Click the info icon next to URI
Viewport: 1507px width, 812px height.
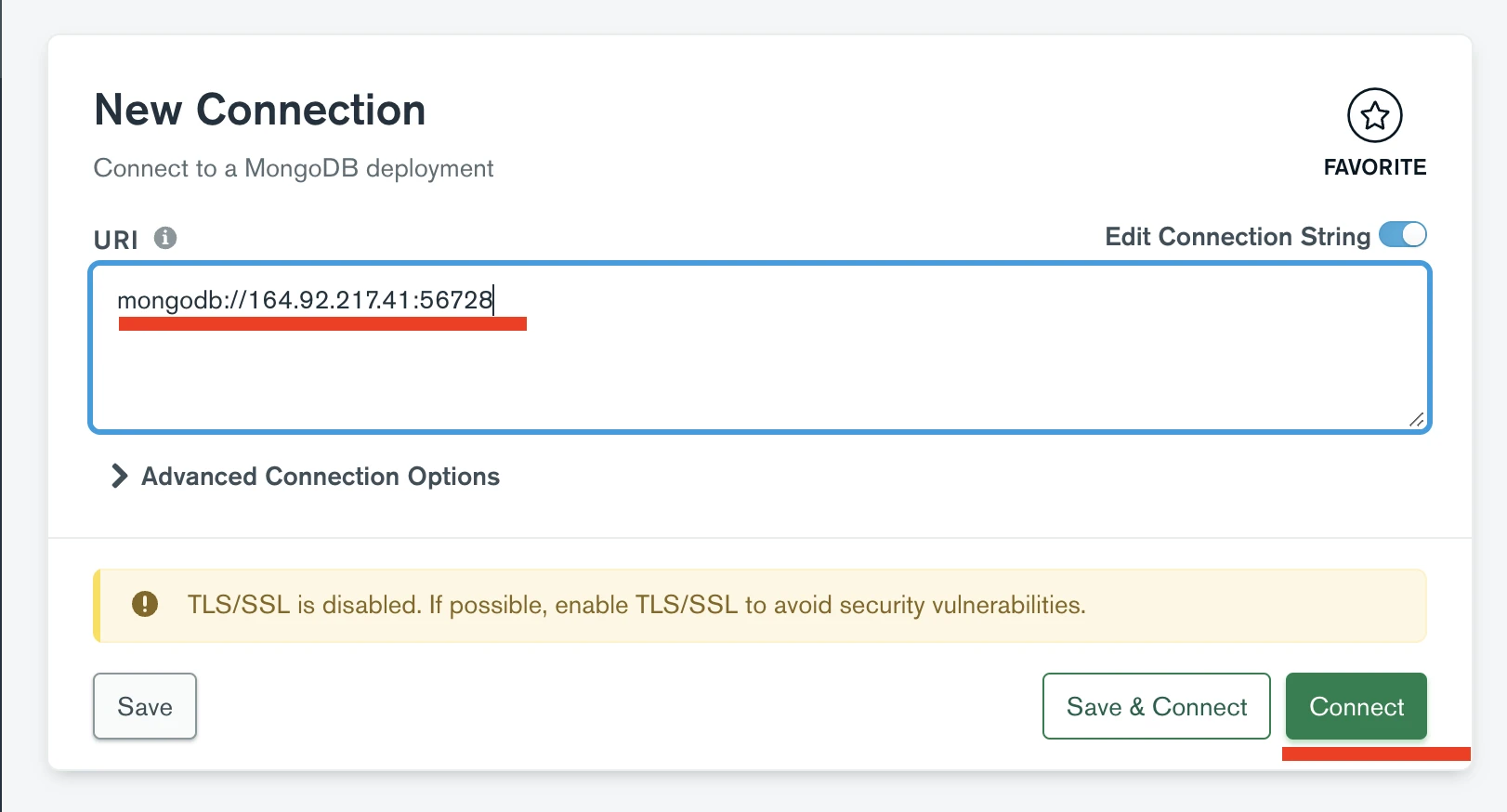point(165,238)
